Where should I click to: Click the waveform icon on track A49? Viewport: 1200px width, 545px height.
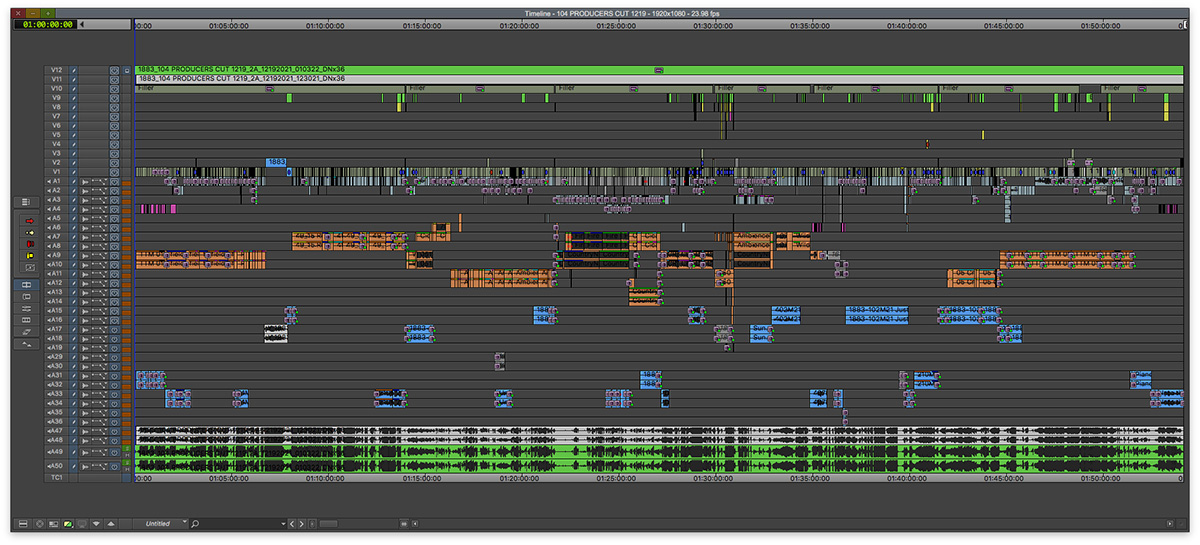pos(85,452)
